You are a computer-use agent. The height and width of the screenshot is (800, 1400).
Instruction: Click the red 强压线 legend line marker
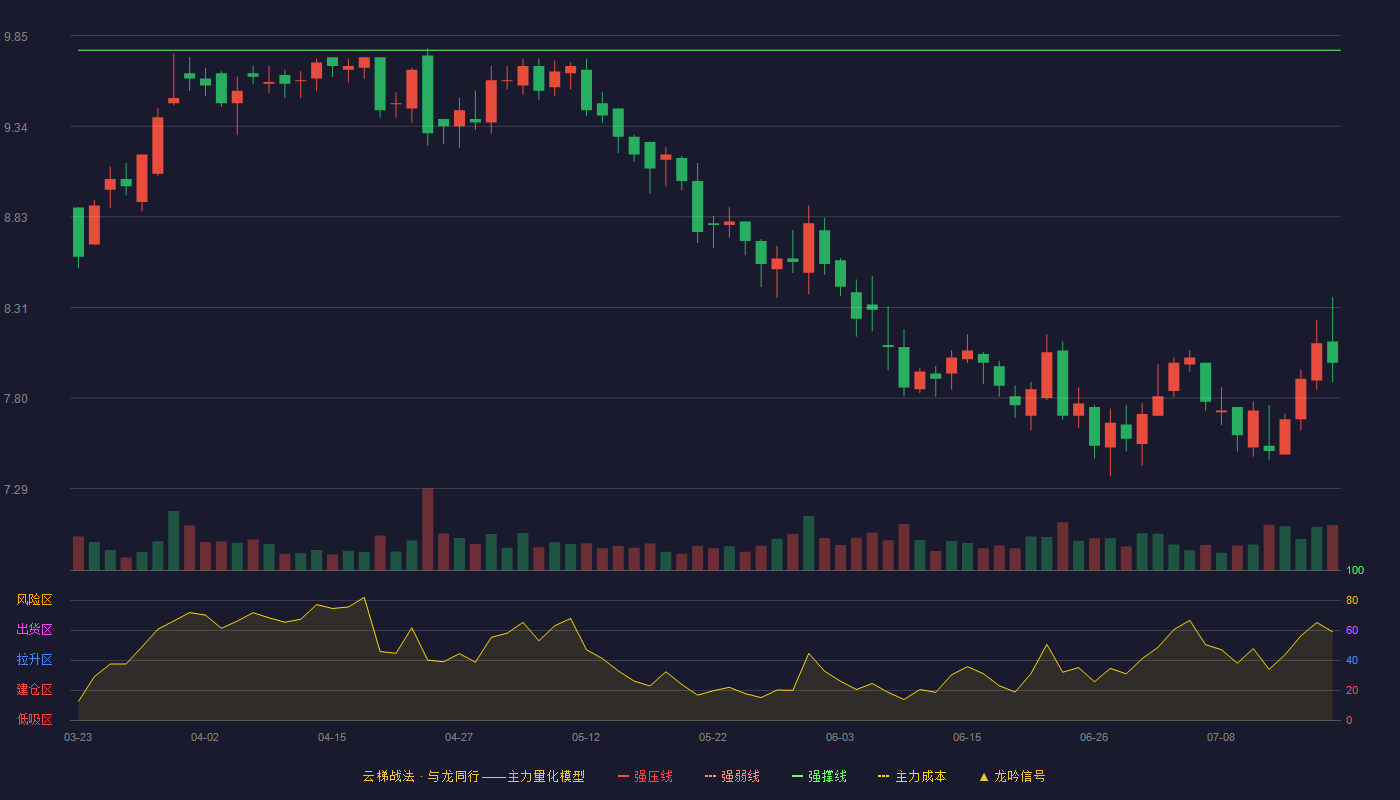(x=623, y=776)
